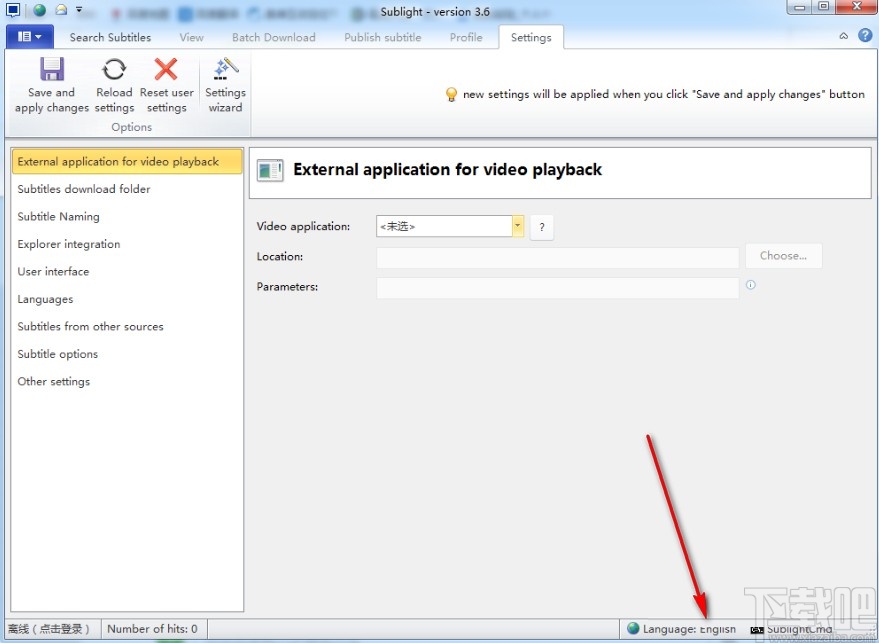Open the Settings tab
The image size is (879, 643).
[x=530, y=37]
